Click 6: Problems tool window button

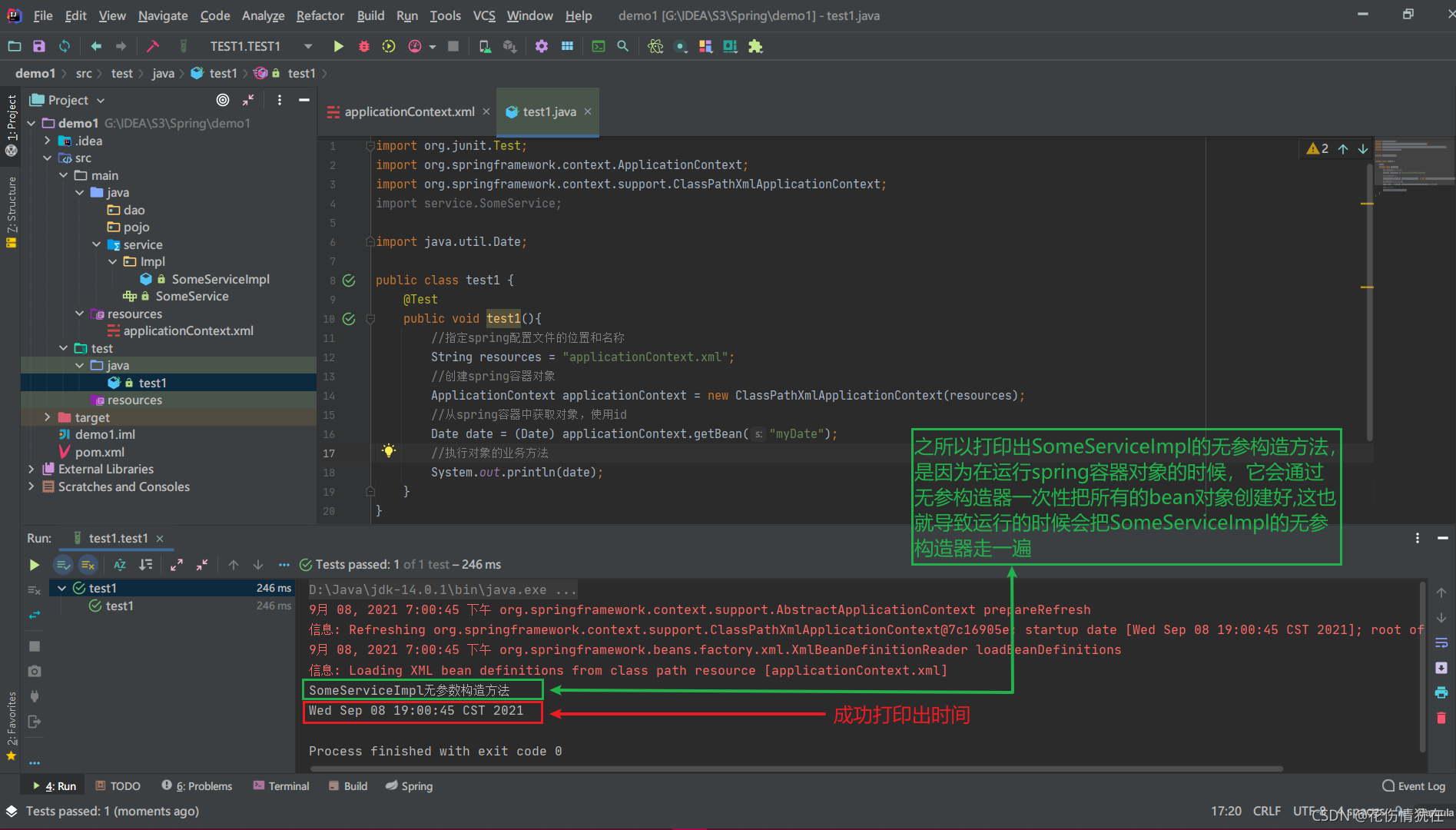pos(197,786)
